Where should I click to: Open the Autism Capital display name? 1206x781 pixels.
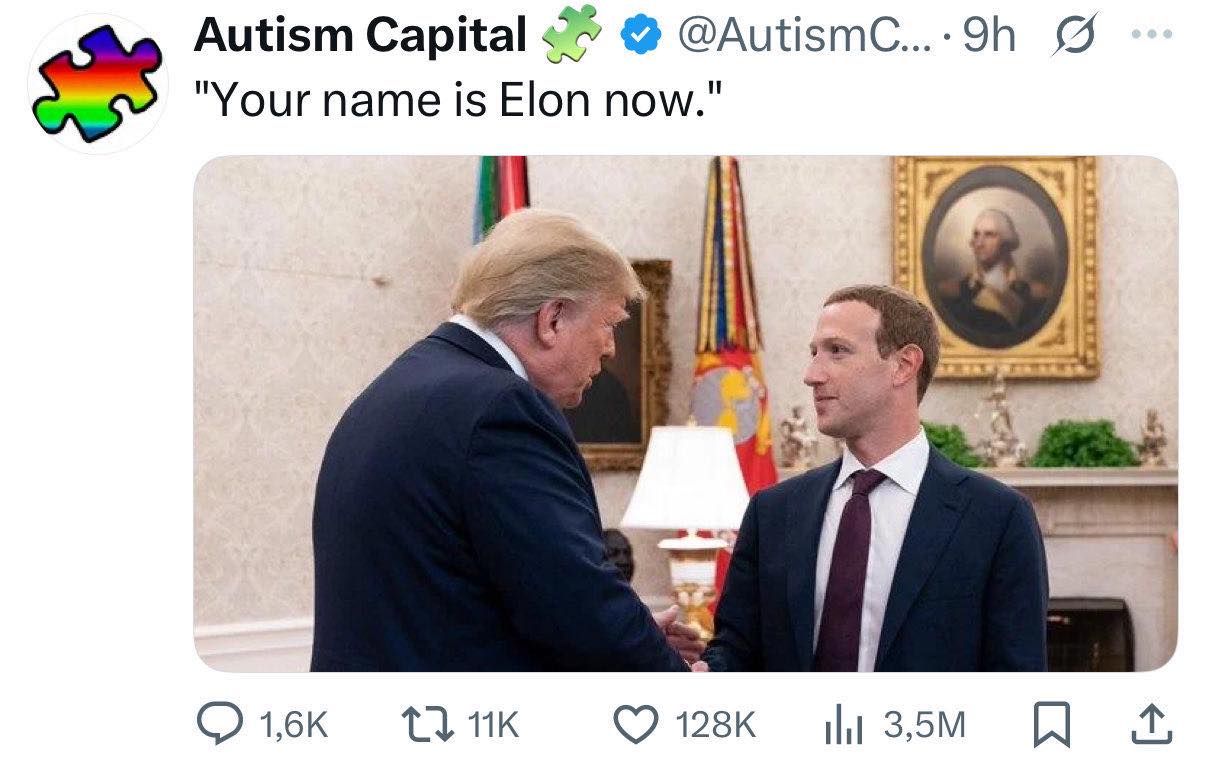point(360,37)
